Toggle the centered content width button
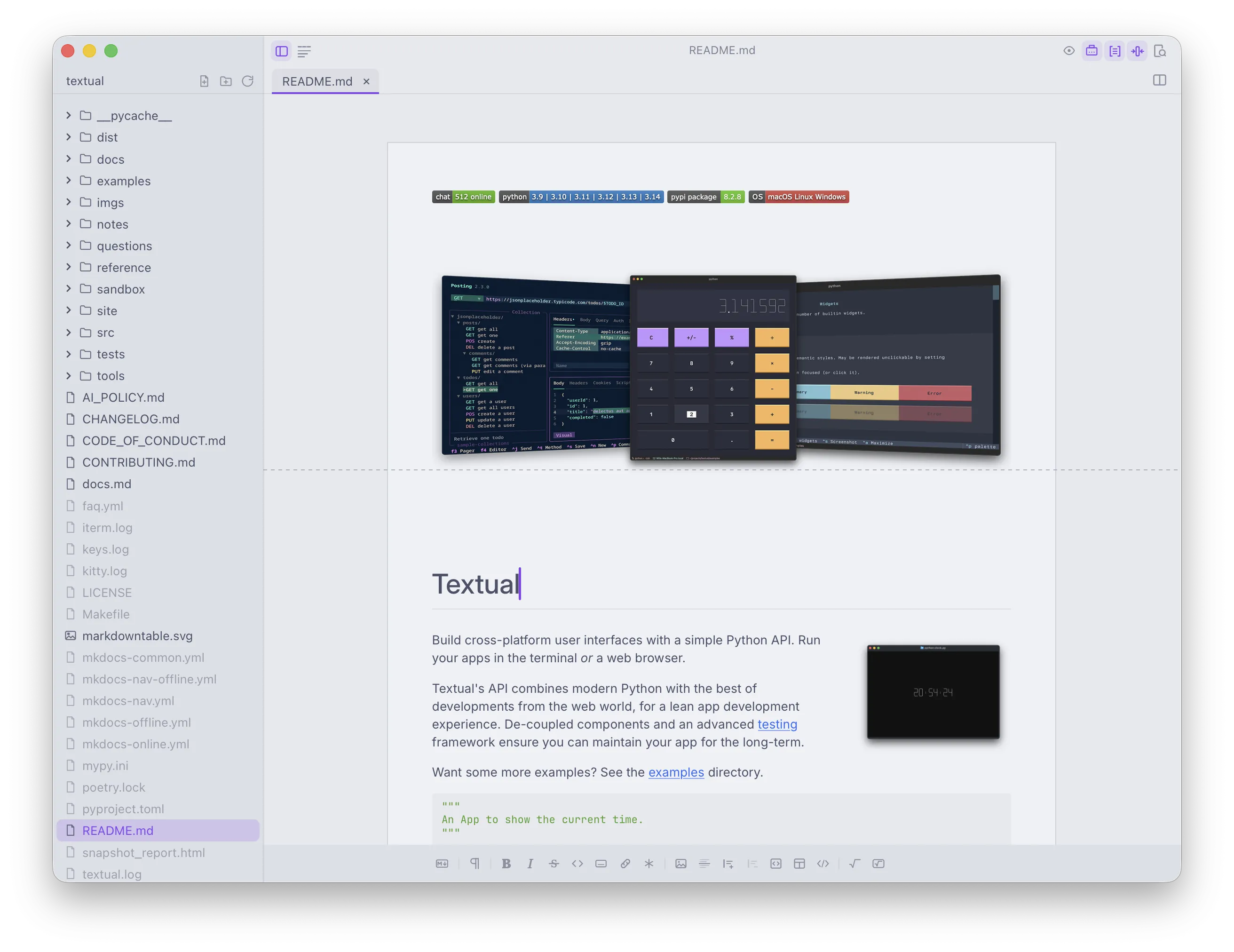 1138,51
